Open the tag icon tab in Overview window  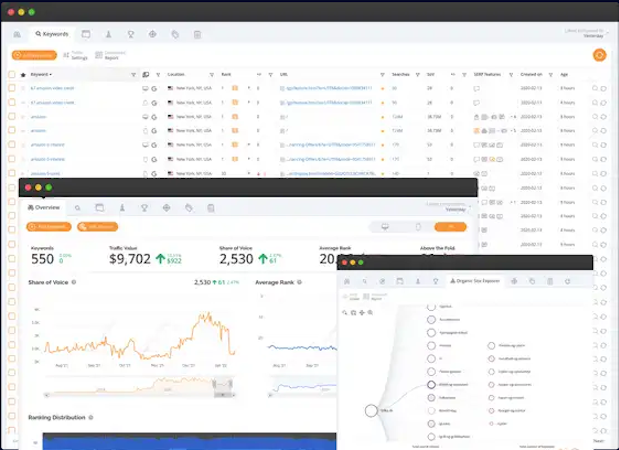[x=189, y=208]
